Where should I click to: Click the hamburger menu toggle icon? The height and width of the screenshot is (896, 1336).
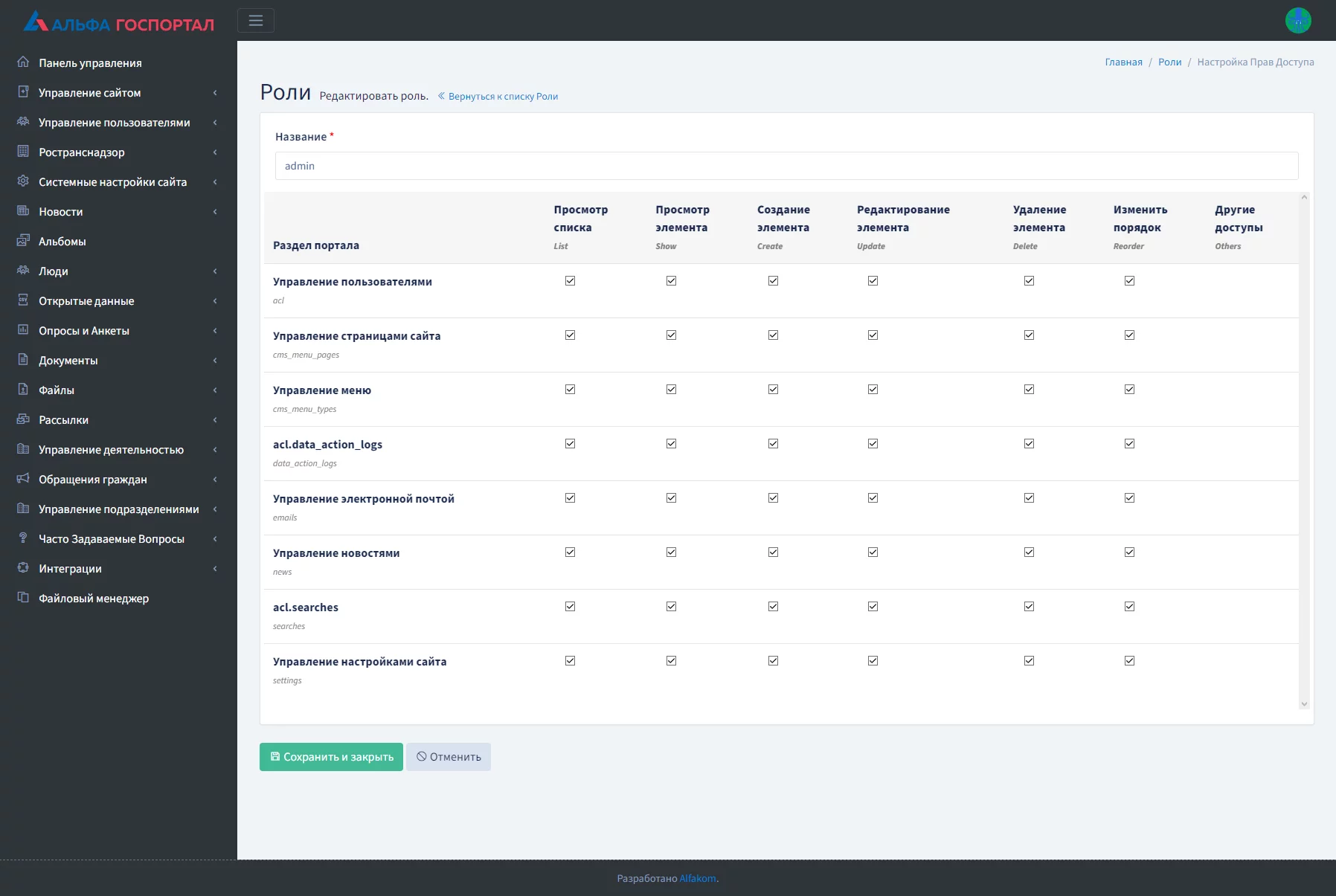coord(255,21)
